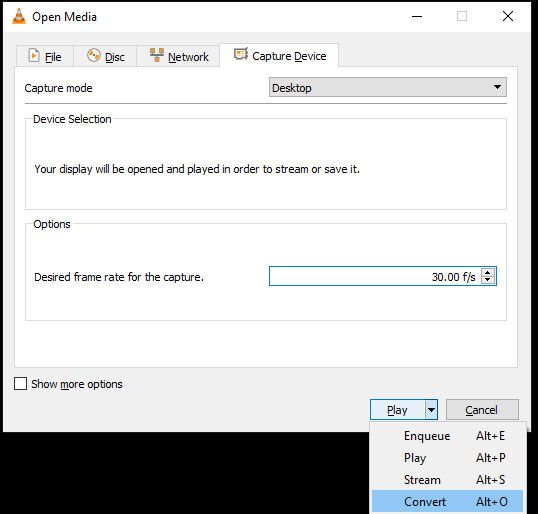
Task: Click the Capture Device tab icon
Action: (x=241, y=54)
